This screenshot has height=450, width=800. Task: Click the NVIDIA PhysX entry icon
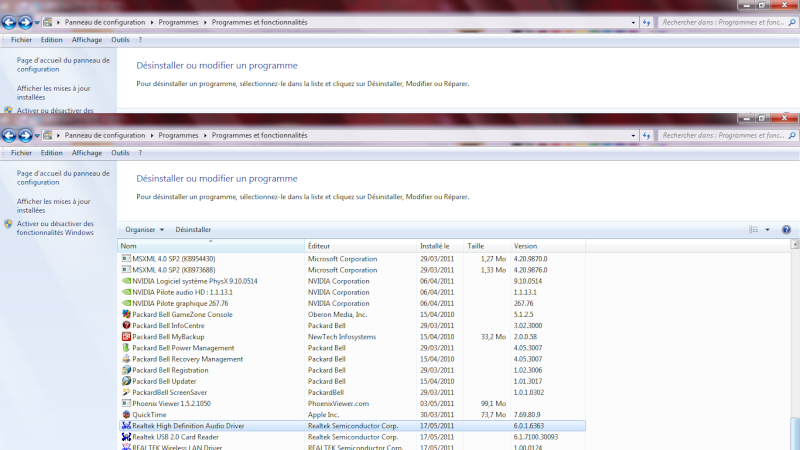126,281
